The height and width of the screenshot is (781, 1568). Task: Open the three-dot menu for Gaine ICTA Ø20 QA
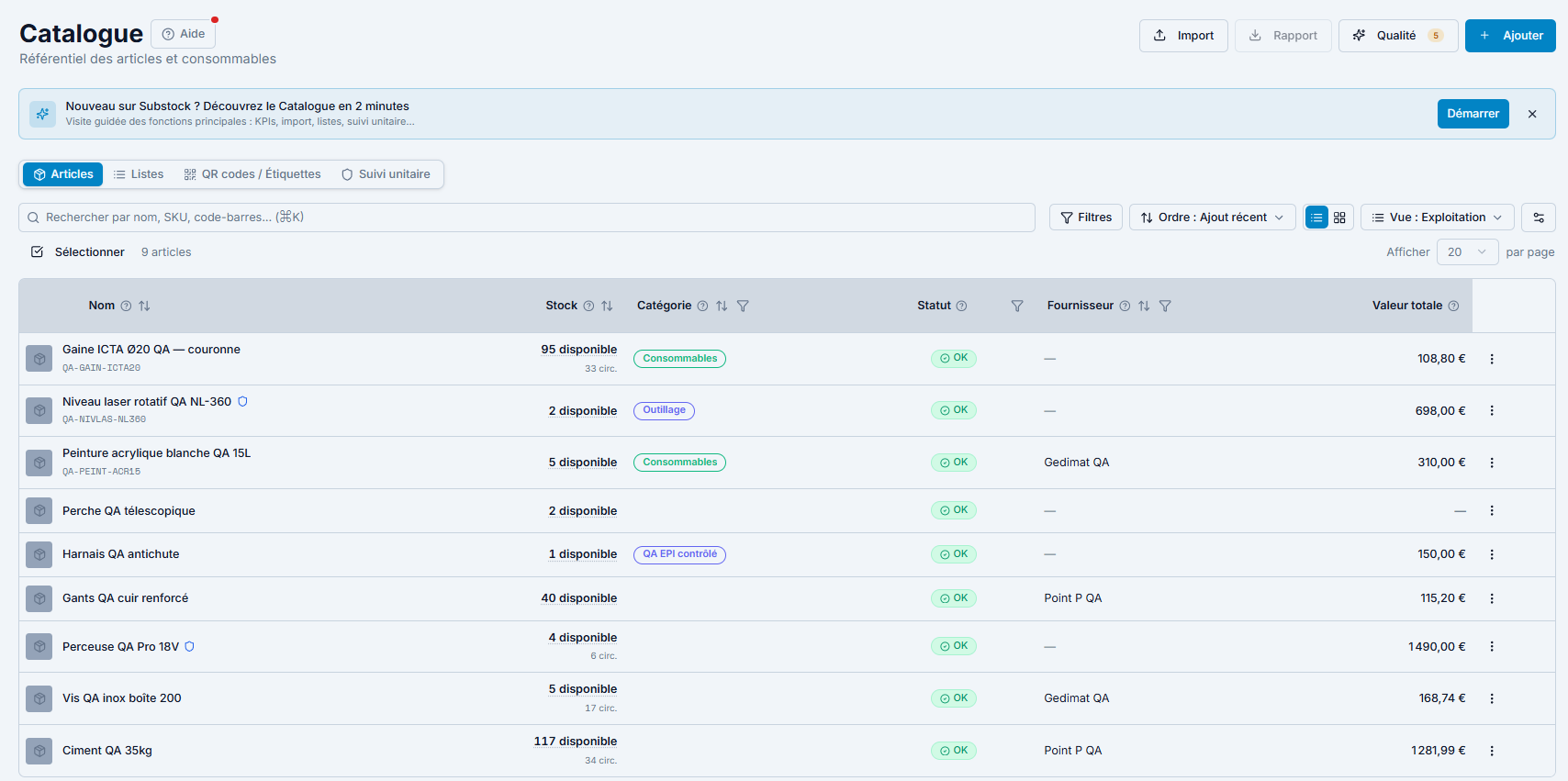(1492, 359)
